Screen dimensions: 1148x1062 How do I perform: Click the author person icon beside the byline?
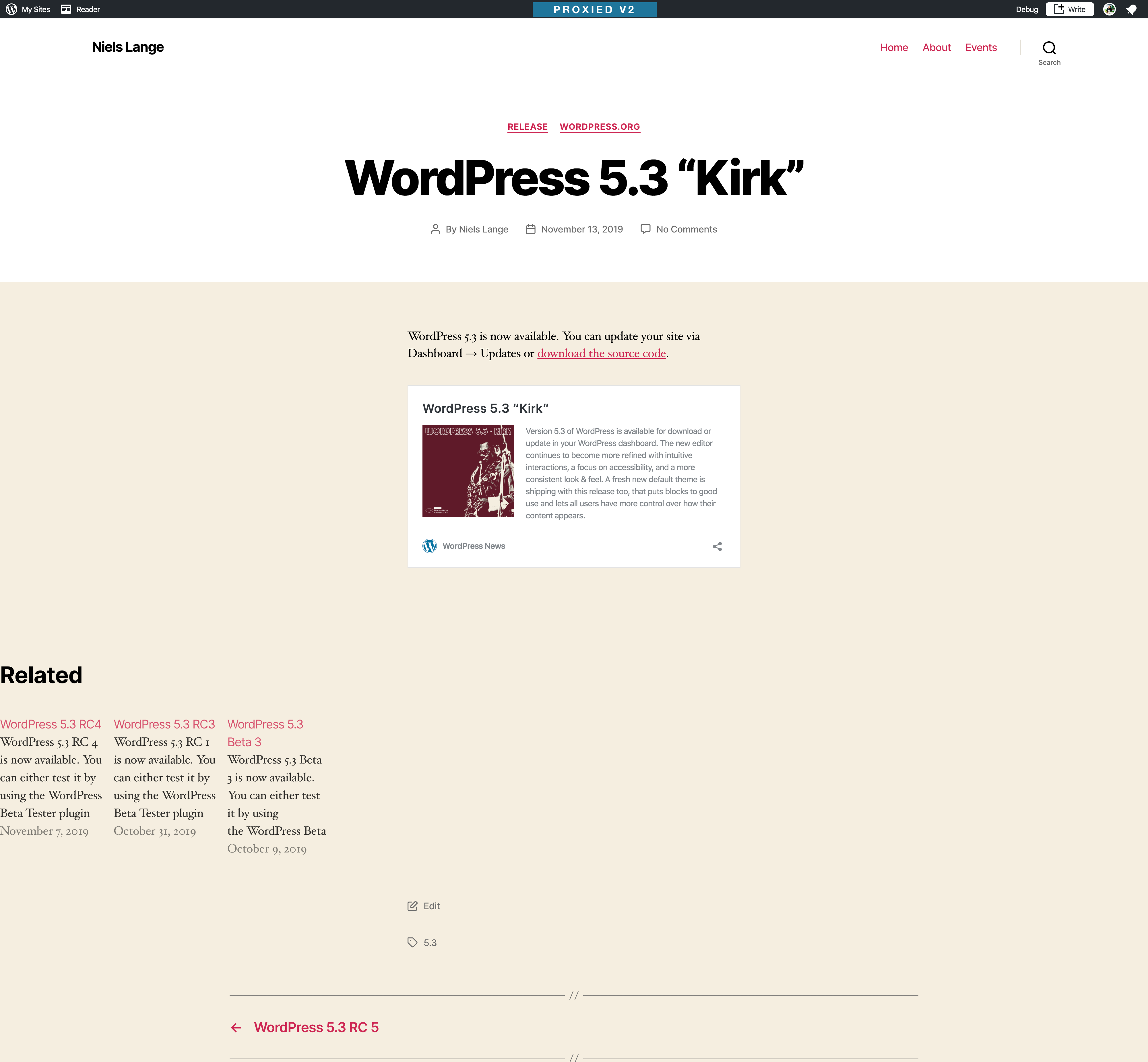(436, 229)
